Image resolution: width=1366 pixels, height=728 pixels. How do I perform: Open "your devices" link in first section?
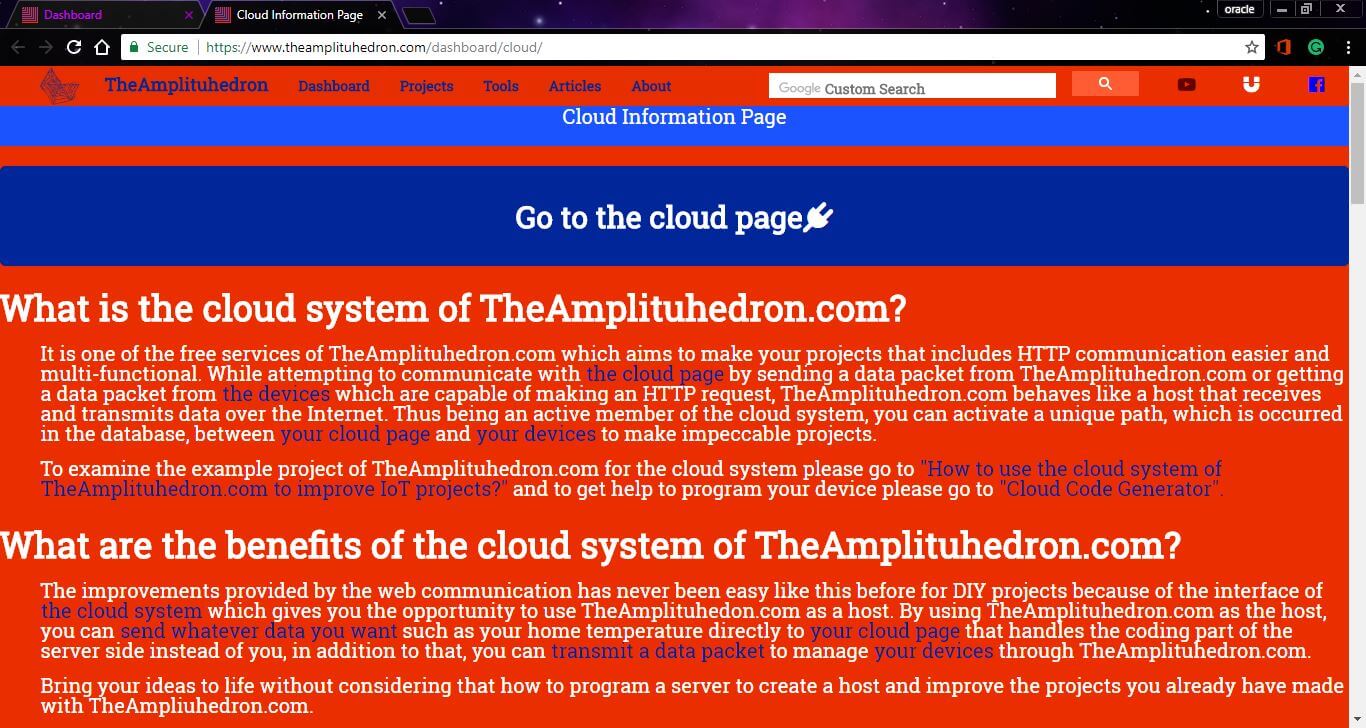[536, 434]
